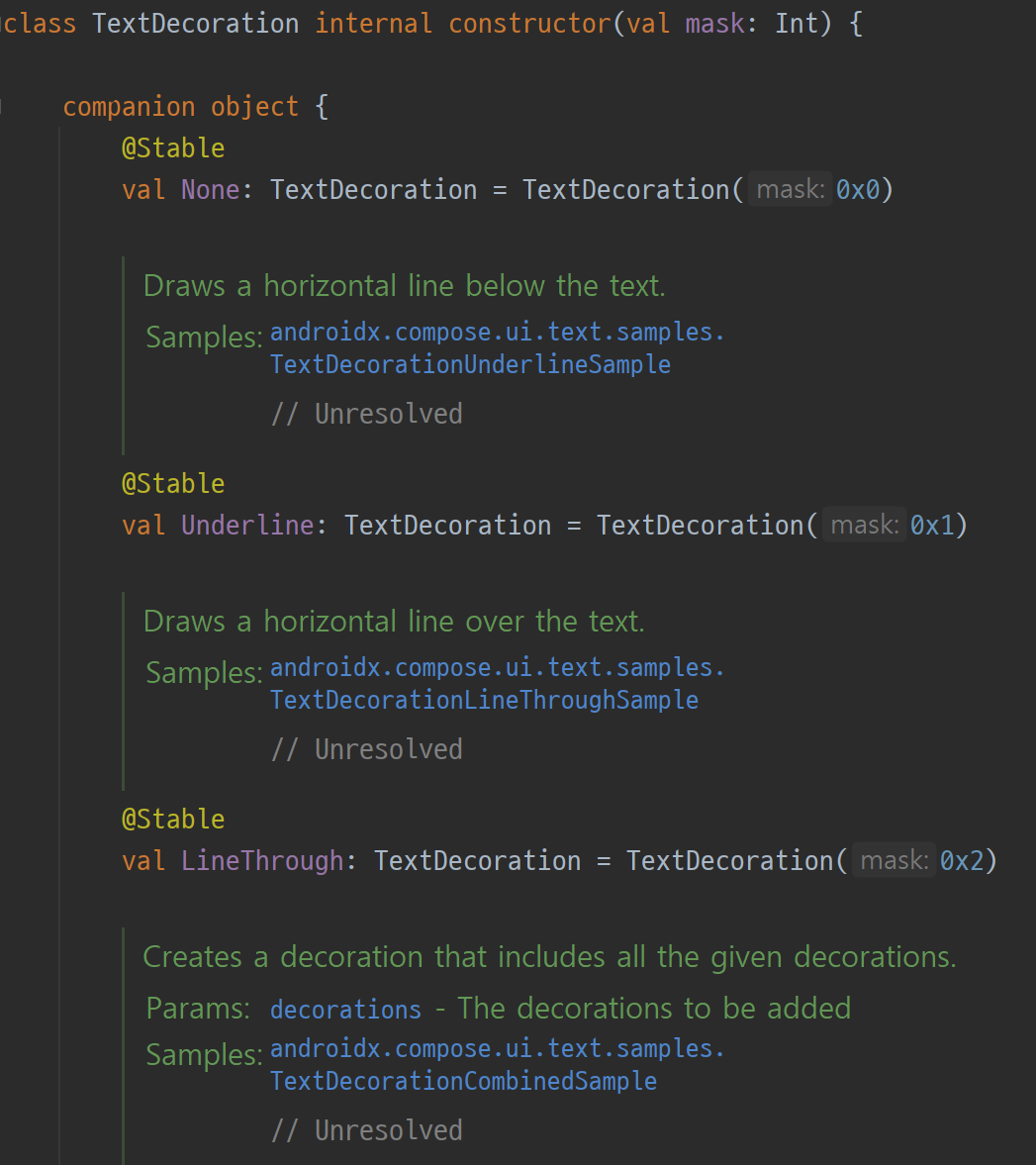Click the 'Underline' property name
The height and width of the screenshot is (1165, 1036).
click(247, 526)
